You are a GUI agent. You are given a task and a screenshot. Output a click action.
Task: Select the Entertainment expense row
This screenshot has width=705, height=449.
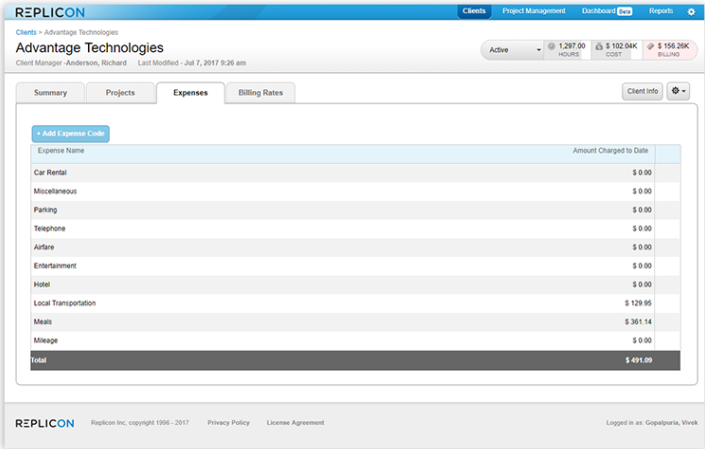pyautogui.click(x=355, y=266)
